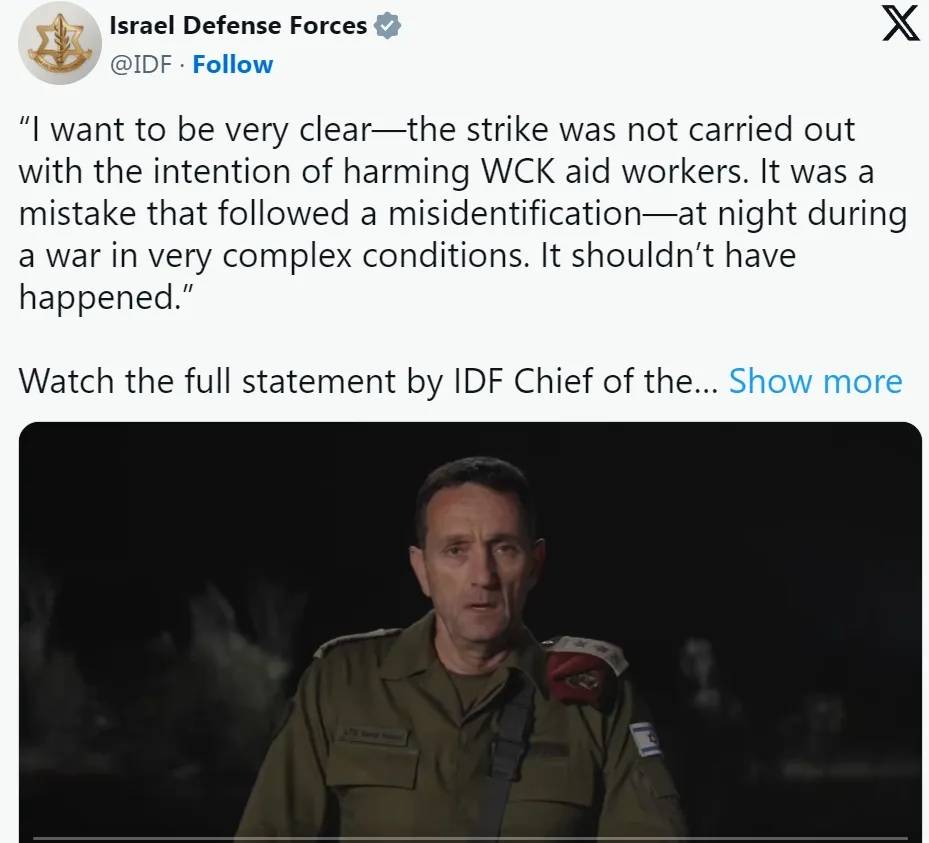Click the ellipsis before Show more

[x=705, y=381]
